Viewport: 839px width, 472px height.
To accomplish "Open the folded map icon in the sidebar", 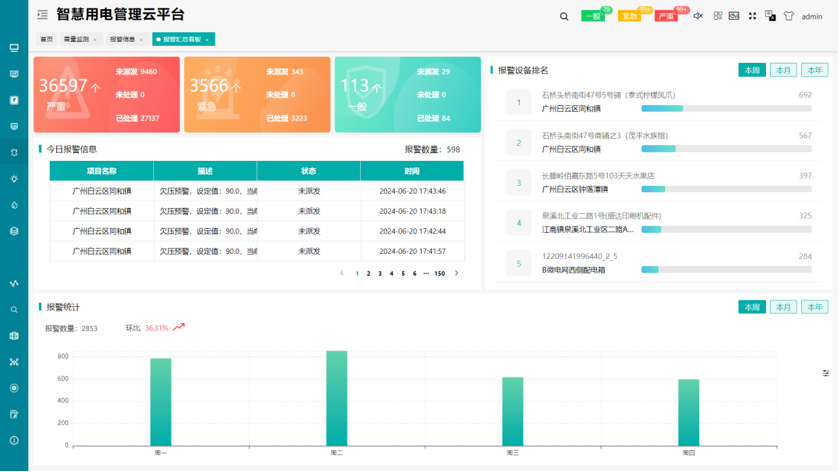I will pos(14,336).
